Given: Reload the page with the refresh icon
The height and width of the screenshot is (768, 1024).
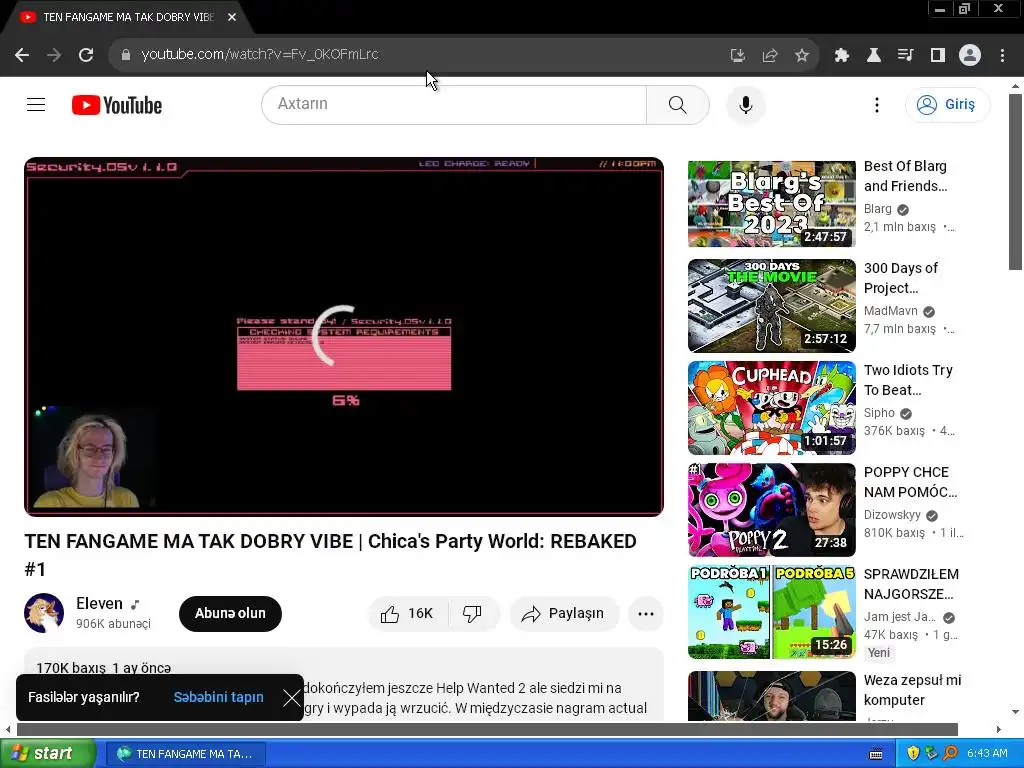Looking at the screenshot, I should (86, 55).
